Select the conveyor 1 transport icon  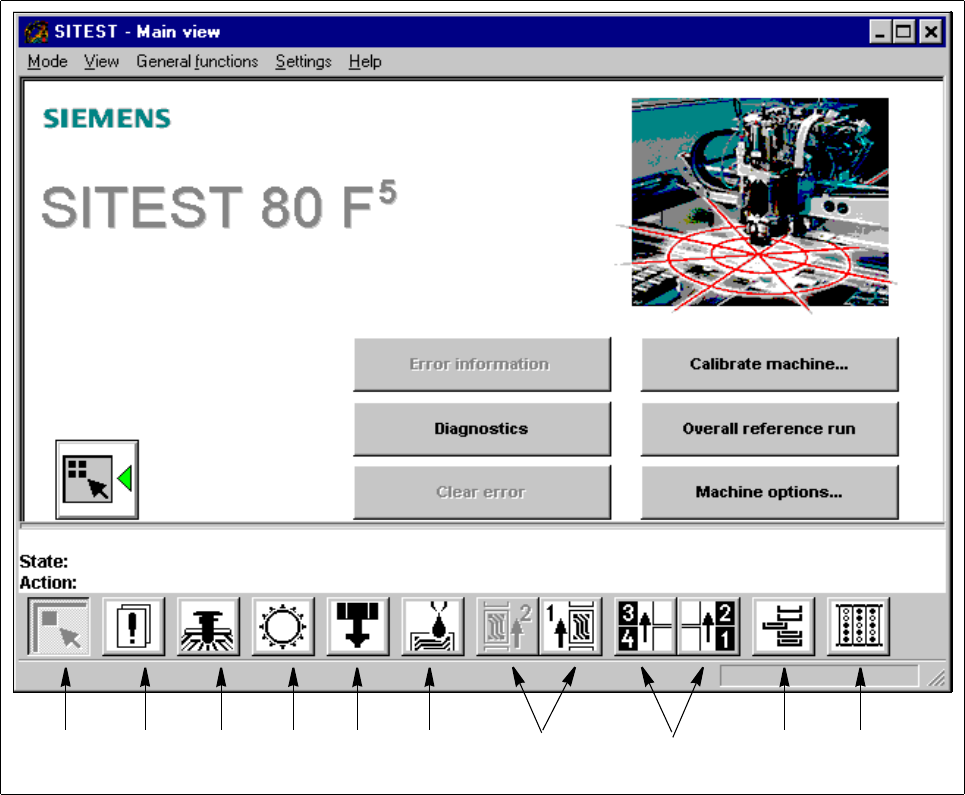tap(571, 626)
